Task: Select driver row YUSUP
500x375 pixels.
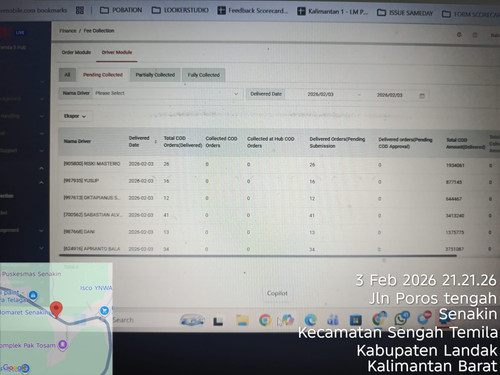Action: coord(81,181)
